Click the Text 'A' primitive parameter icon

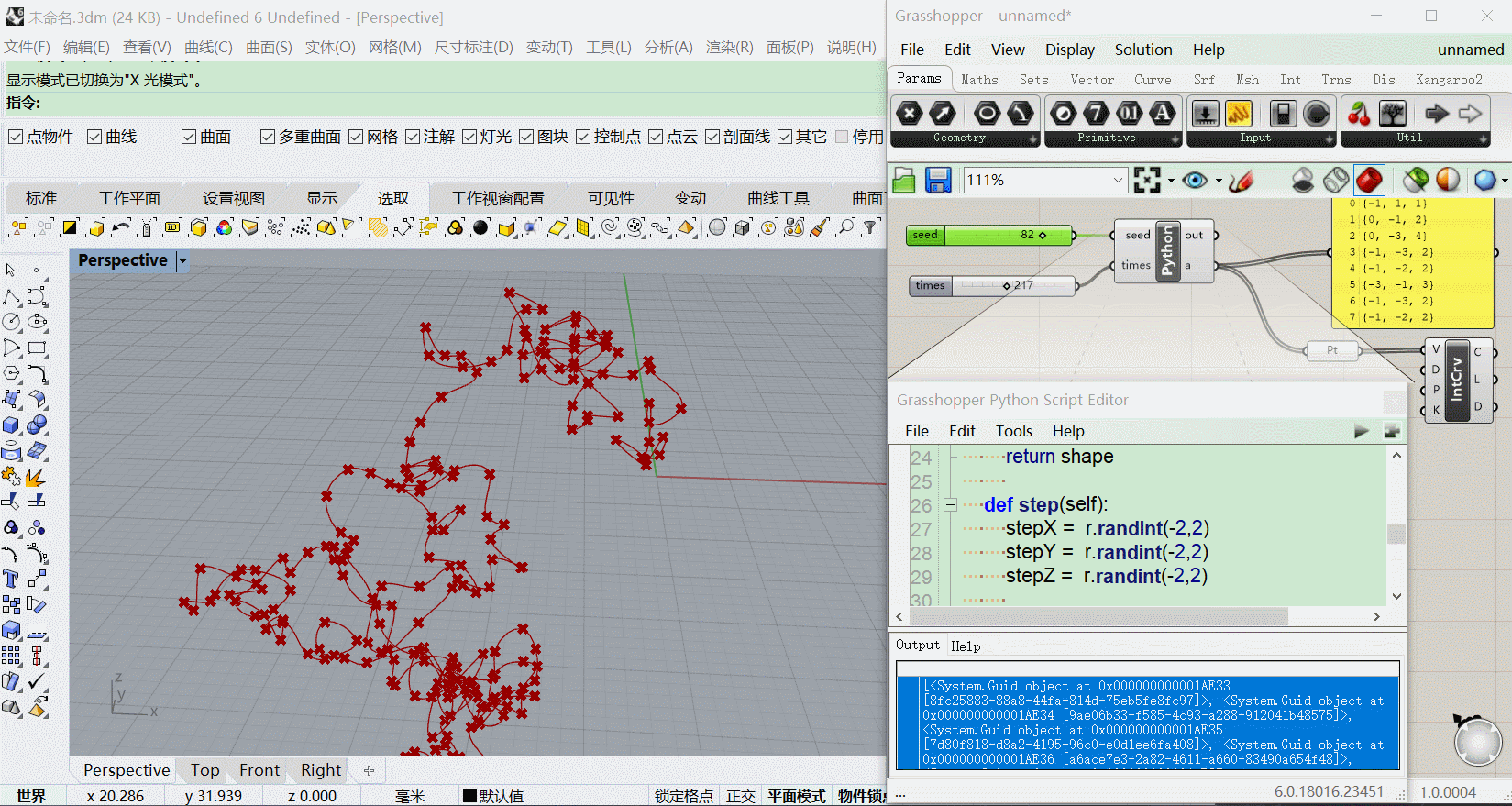(x=1163, y=114)
